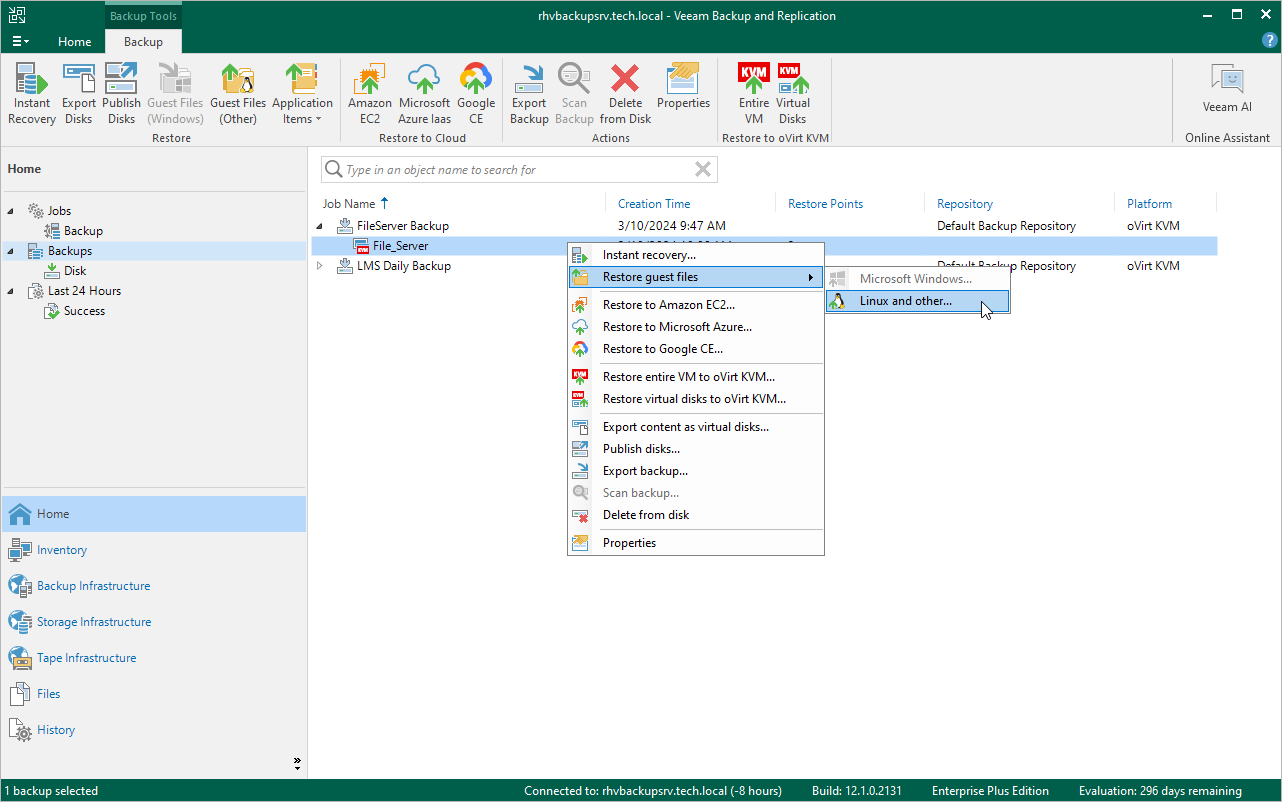Open the Publish Disks ribbon tool
This screenshot has height=802, width=1282.
121,93
